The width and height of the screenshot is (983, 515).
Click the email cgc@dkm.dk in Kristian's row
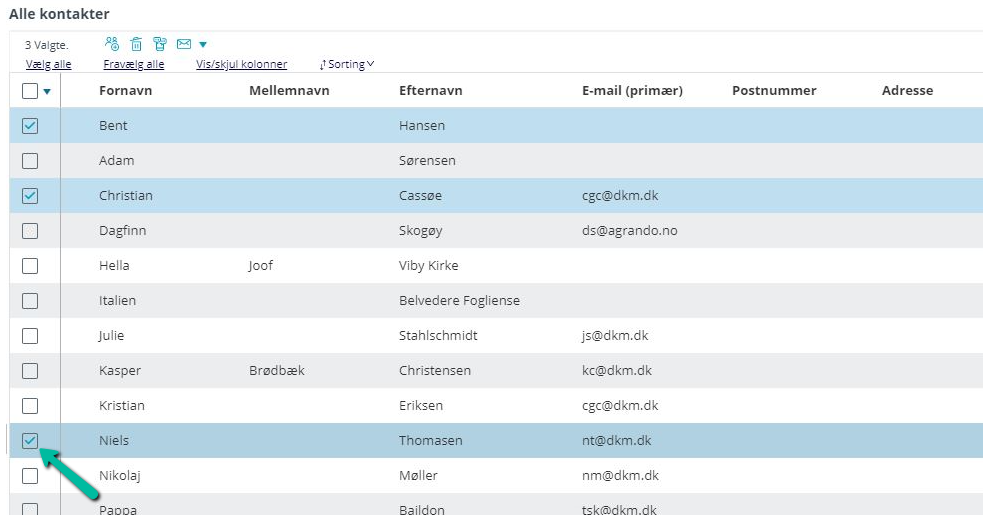pos(620,406)
